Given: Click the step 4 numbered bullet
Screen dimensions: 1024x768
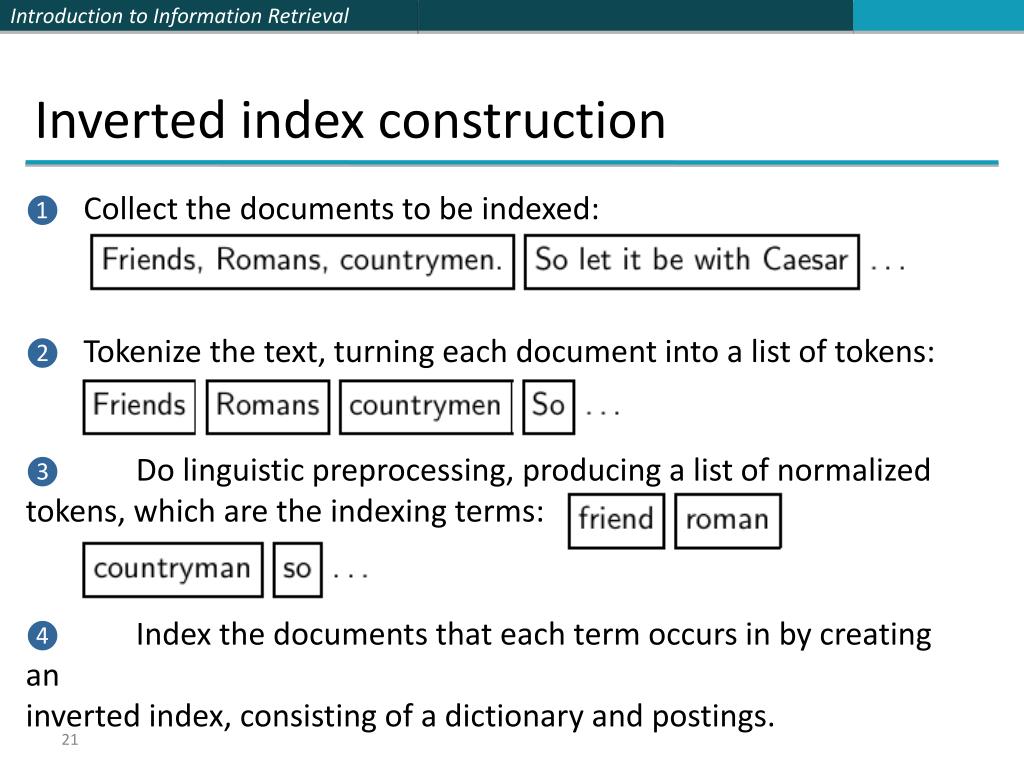Looking at the screenshot, I should (x=42, y=635).
